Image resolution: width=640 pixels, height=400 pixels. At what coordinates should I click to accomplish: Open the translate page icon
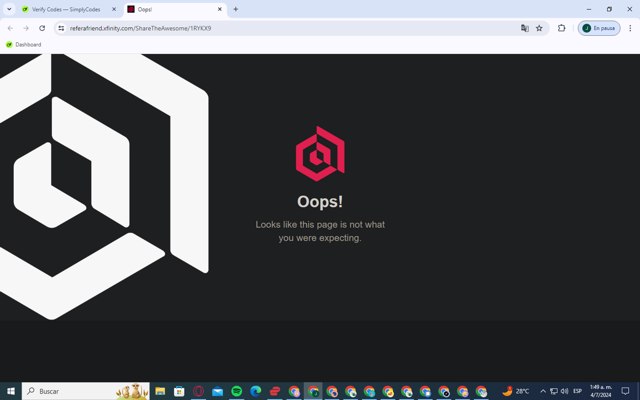[524, 28]
